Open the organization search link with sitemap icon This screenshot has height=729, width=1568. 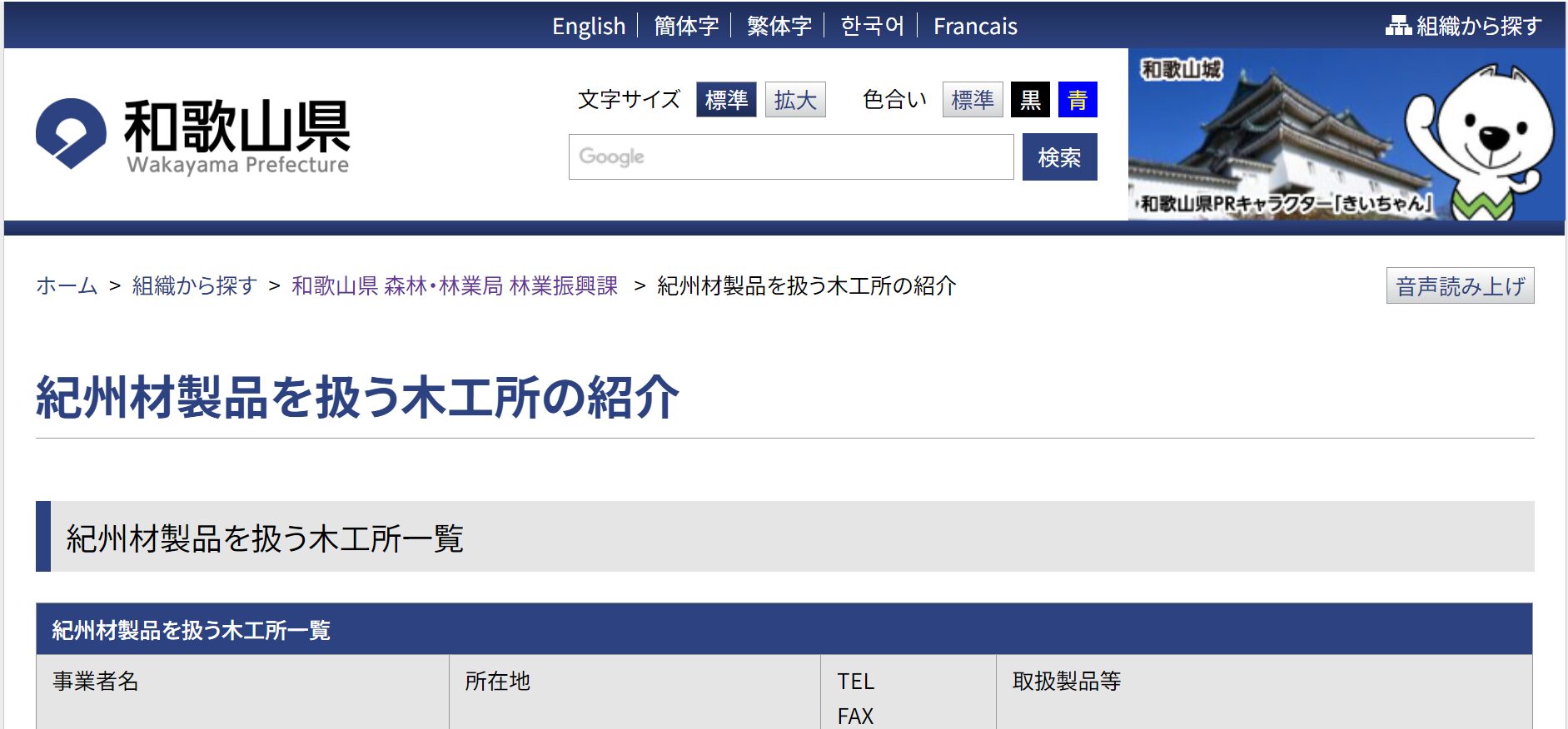click(1463, 26)
